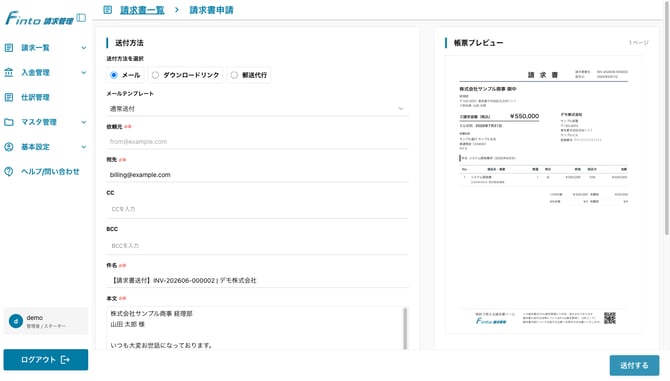This screenshot has height=381, width=670.
Task: Select the ダウンロードリンク delivery option
Action: point(186,75)
